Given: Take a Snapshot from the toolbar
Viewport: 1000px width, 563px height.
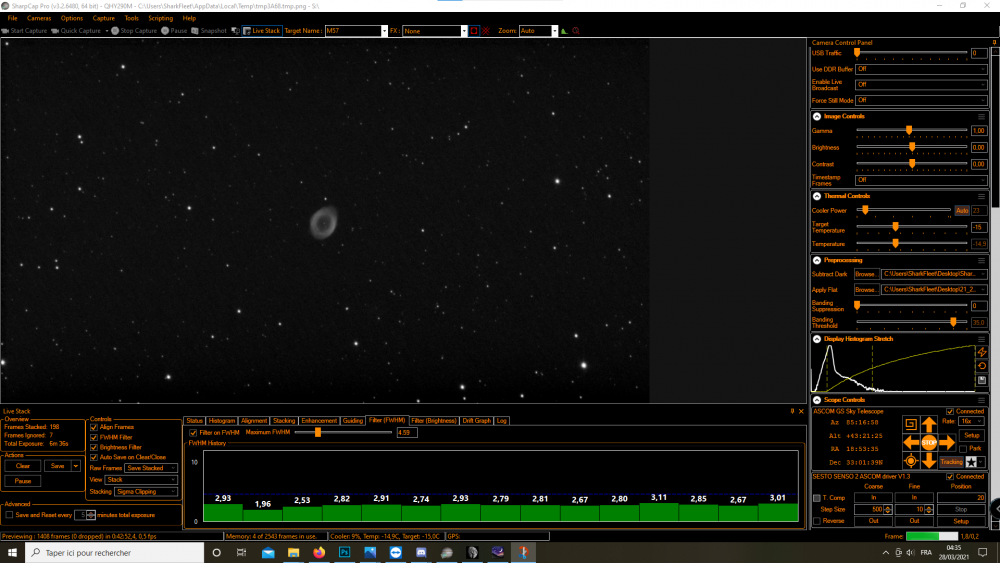Looking at the screenshot, I should click(209, 31).
